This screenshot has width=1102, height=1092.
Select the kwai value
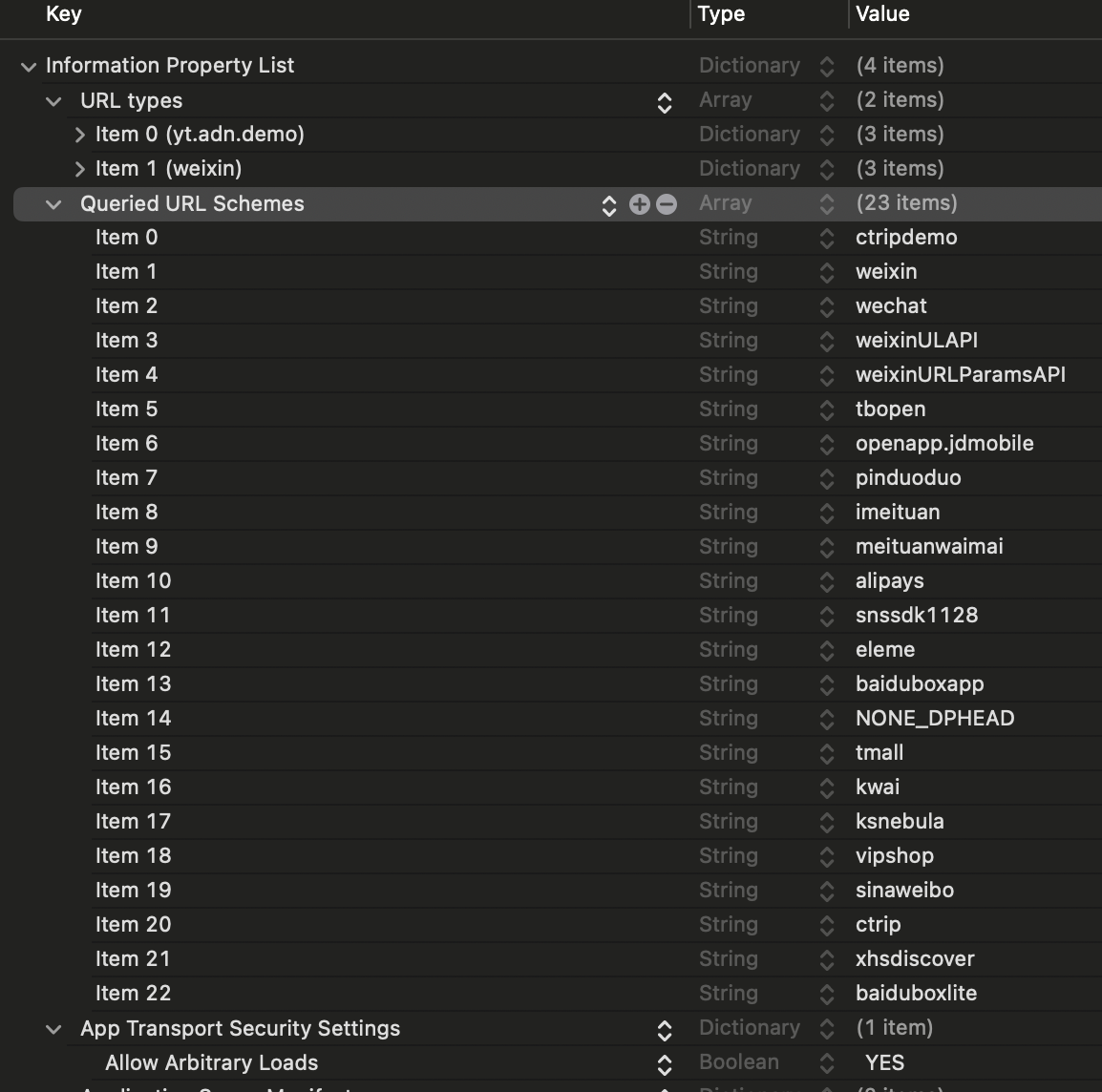[877, 787]
